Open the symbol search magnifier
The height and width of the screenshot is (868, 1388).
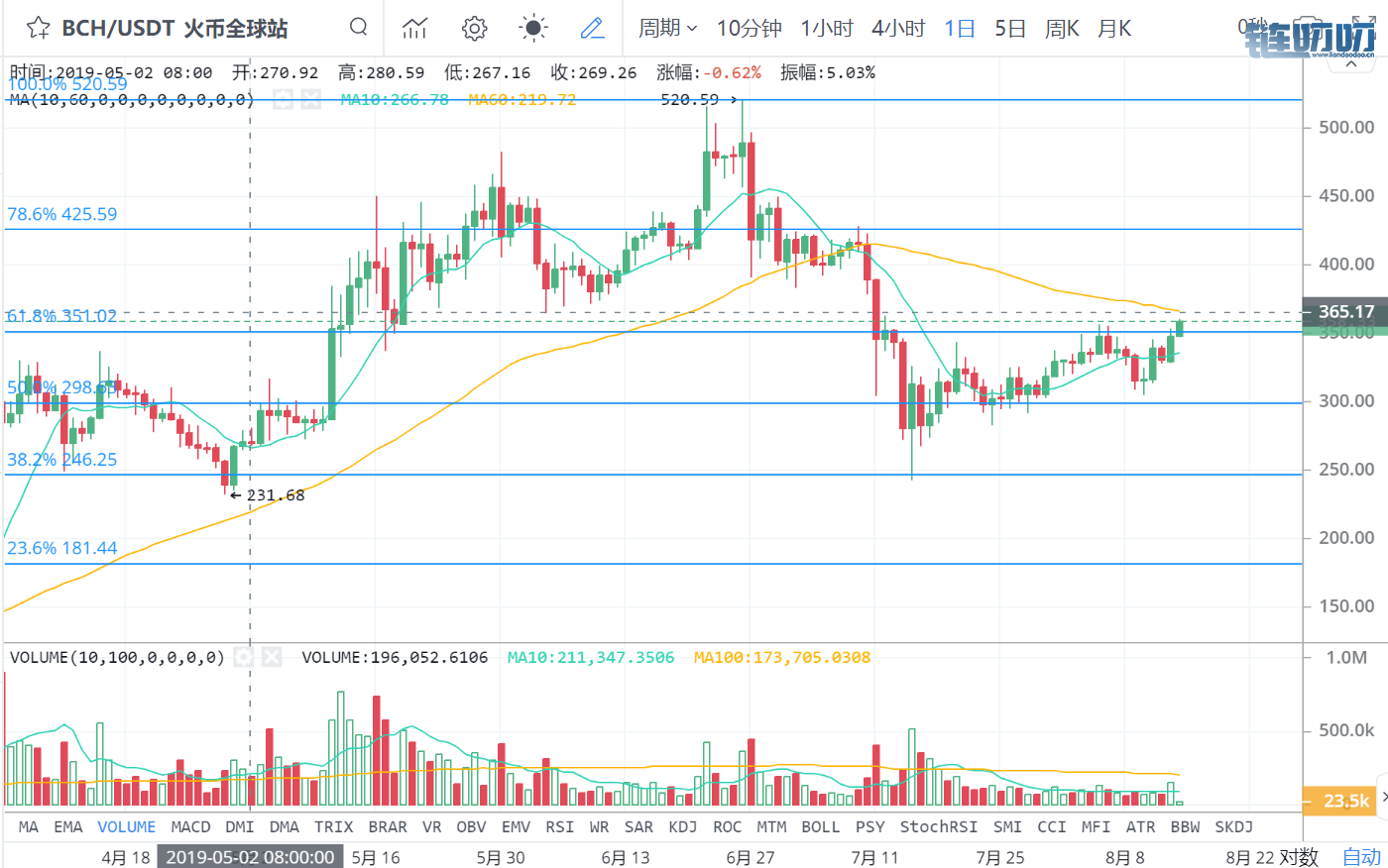coord(359,27)
